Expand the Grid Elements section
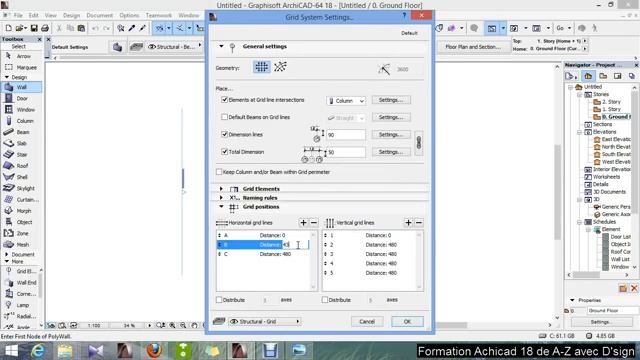This screenshot has height=360, width=640. pyautogui.click(x=221, y=189)
